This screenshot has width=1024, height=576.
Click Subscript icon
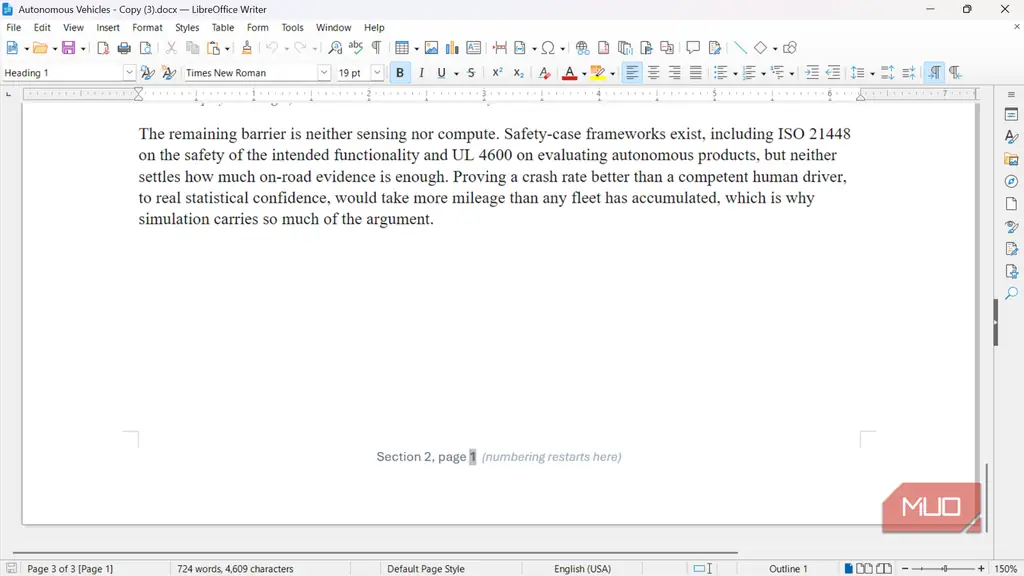coord(519,72)
